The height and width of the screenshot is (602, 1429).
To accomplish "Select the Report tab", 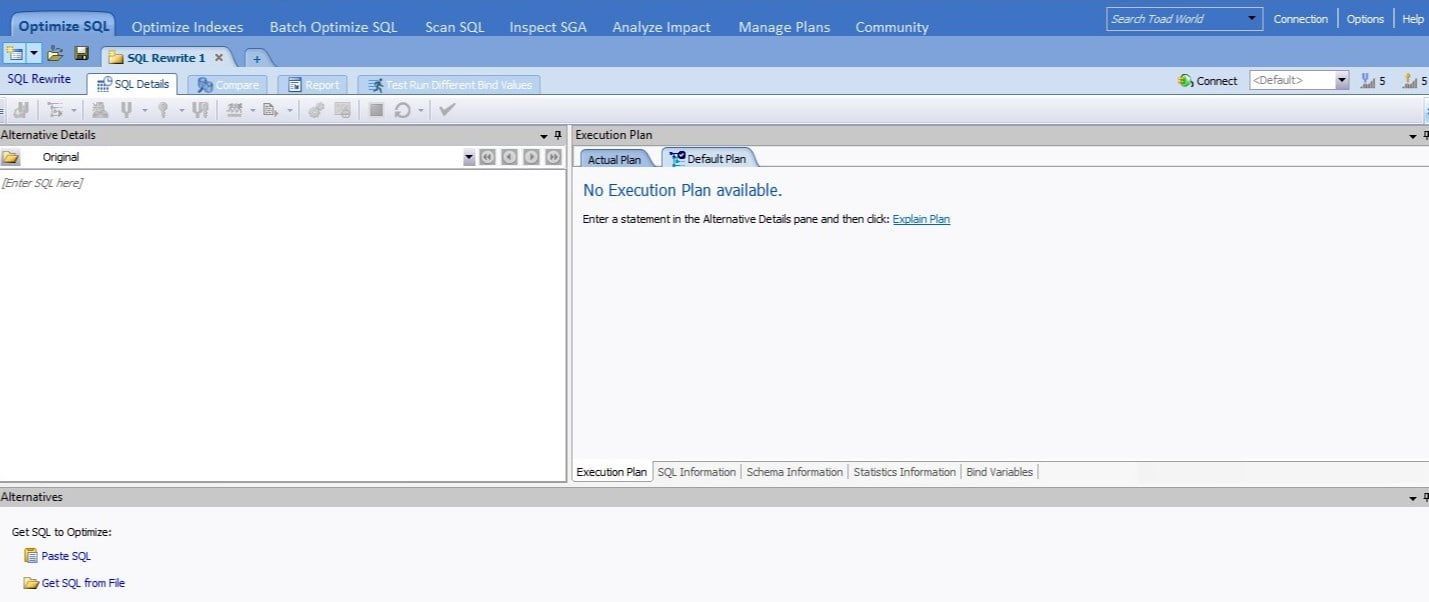I will click(313, 85).
